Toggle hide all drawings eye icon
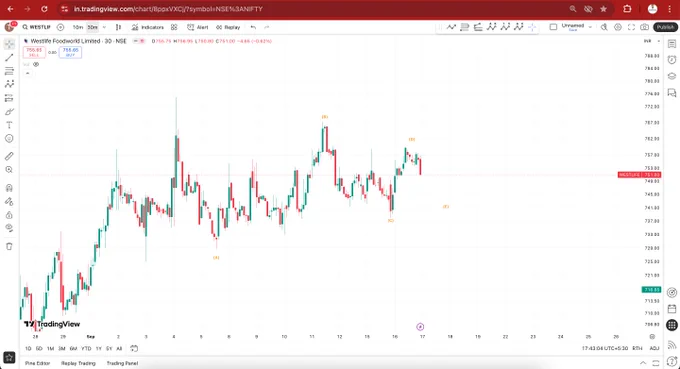The image size is (680, 369). (9, 228)
